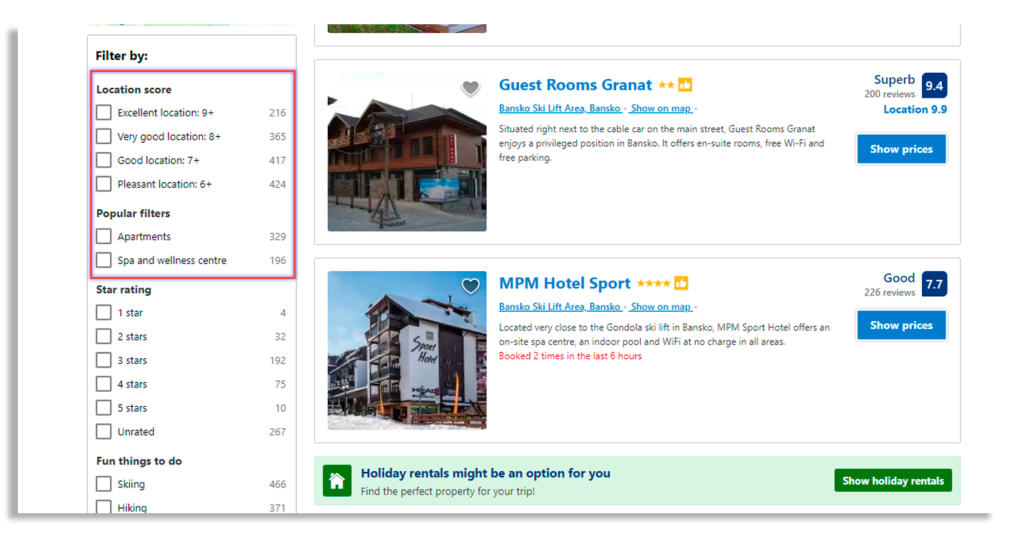This screenshot has height=536, width=1024.
Task: Open the Guest Rooms Granat photo thumbnail
Action: [x=407, y=152]
